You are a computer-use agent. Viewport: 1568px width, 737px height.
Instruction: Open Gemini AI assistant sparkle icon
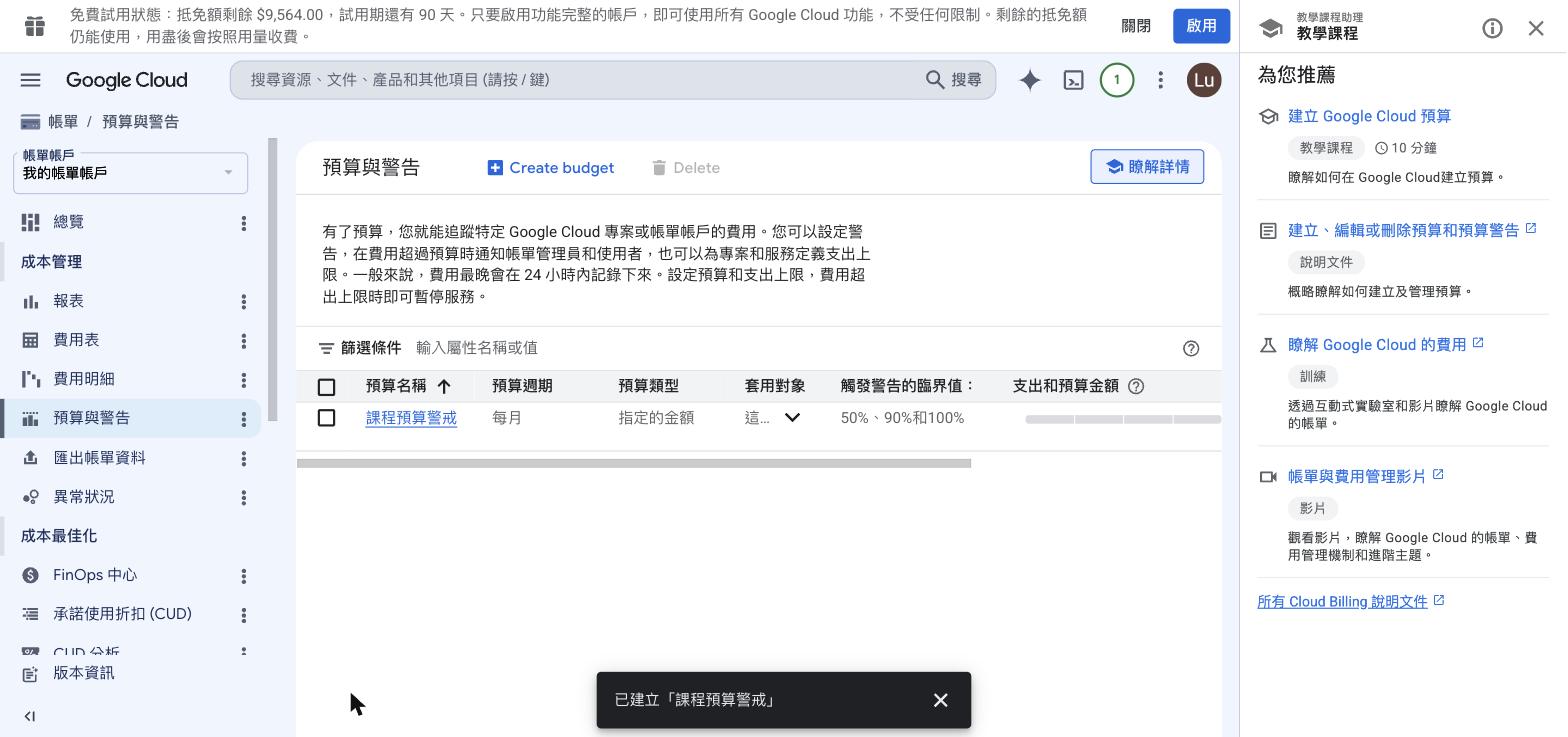[x=1030, y=80]
